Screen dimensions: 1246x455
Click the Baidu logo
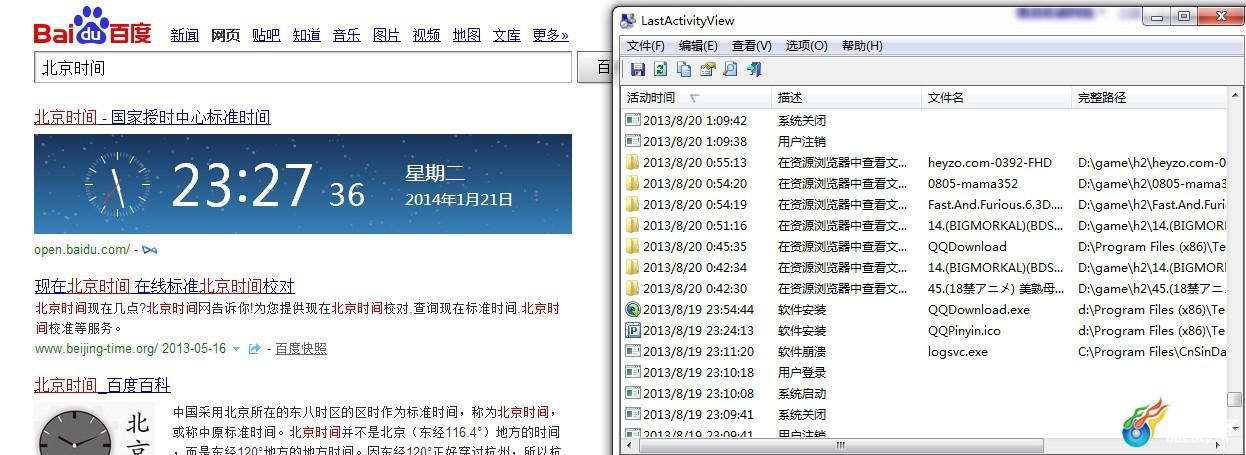pos(92,27)
